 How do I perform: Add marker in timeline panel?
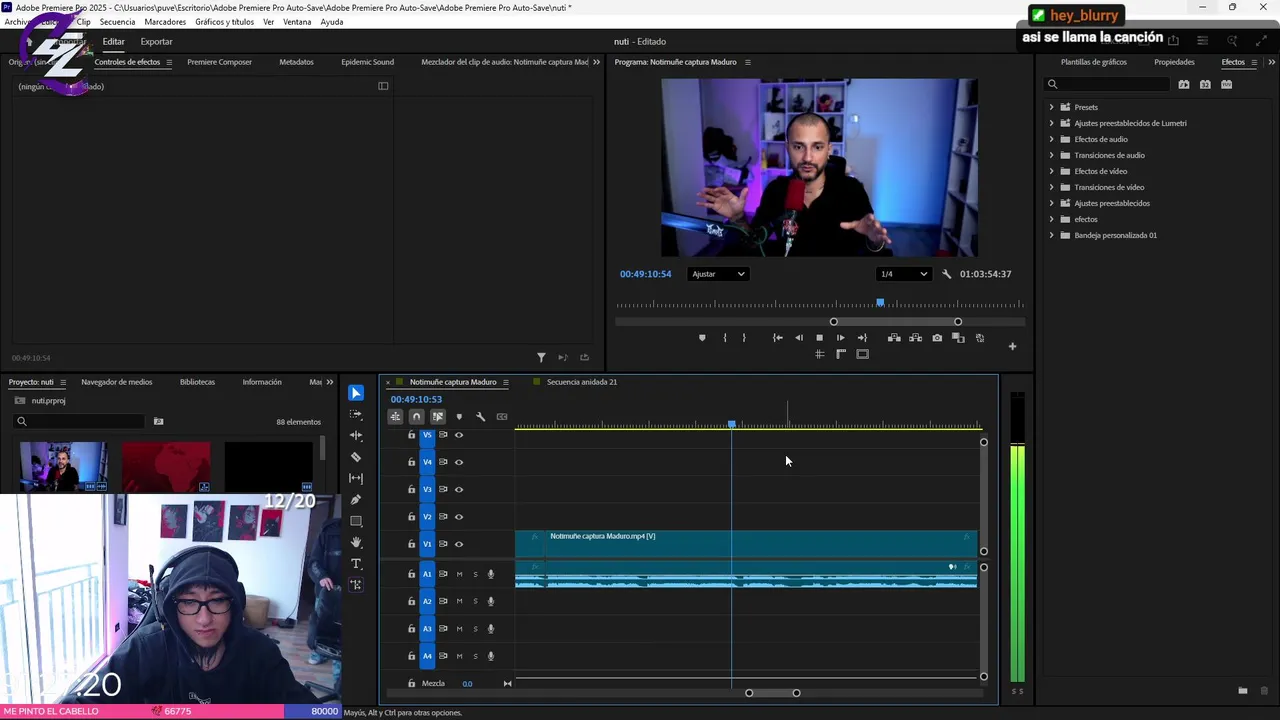(x=459, y=417)
